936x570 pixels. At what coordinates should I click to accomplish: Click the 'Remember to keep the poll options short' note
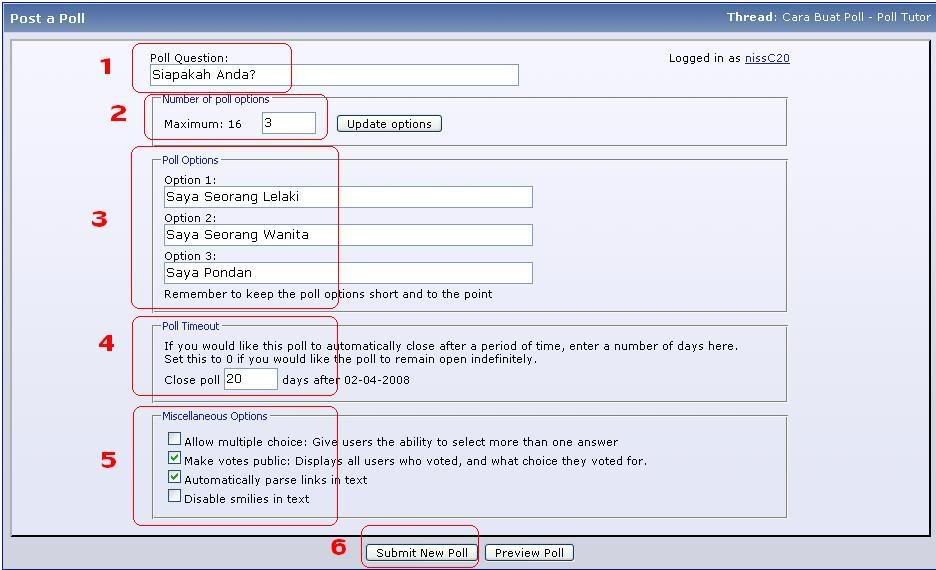point(328,294)
